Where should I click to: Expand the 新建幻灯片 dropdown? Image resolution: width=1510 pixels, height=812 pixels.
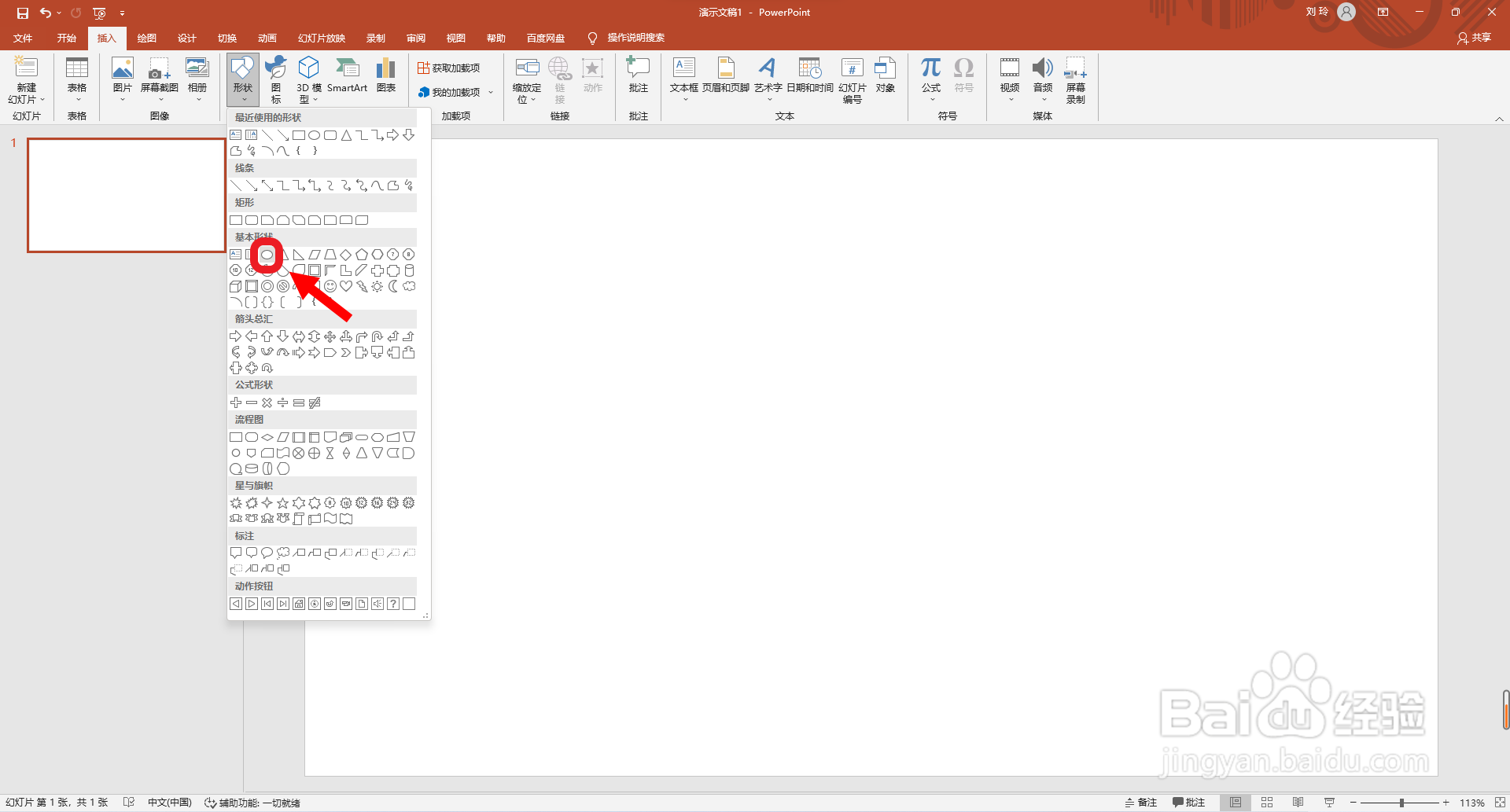(26, 94)
